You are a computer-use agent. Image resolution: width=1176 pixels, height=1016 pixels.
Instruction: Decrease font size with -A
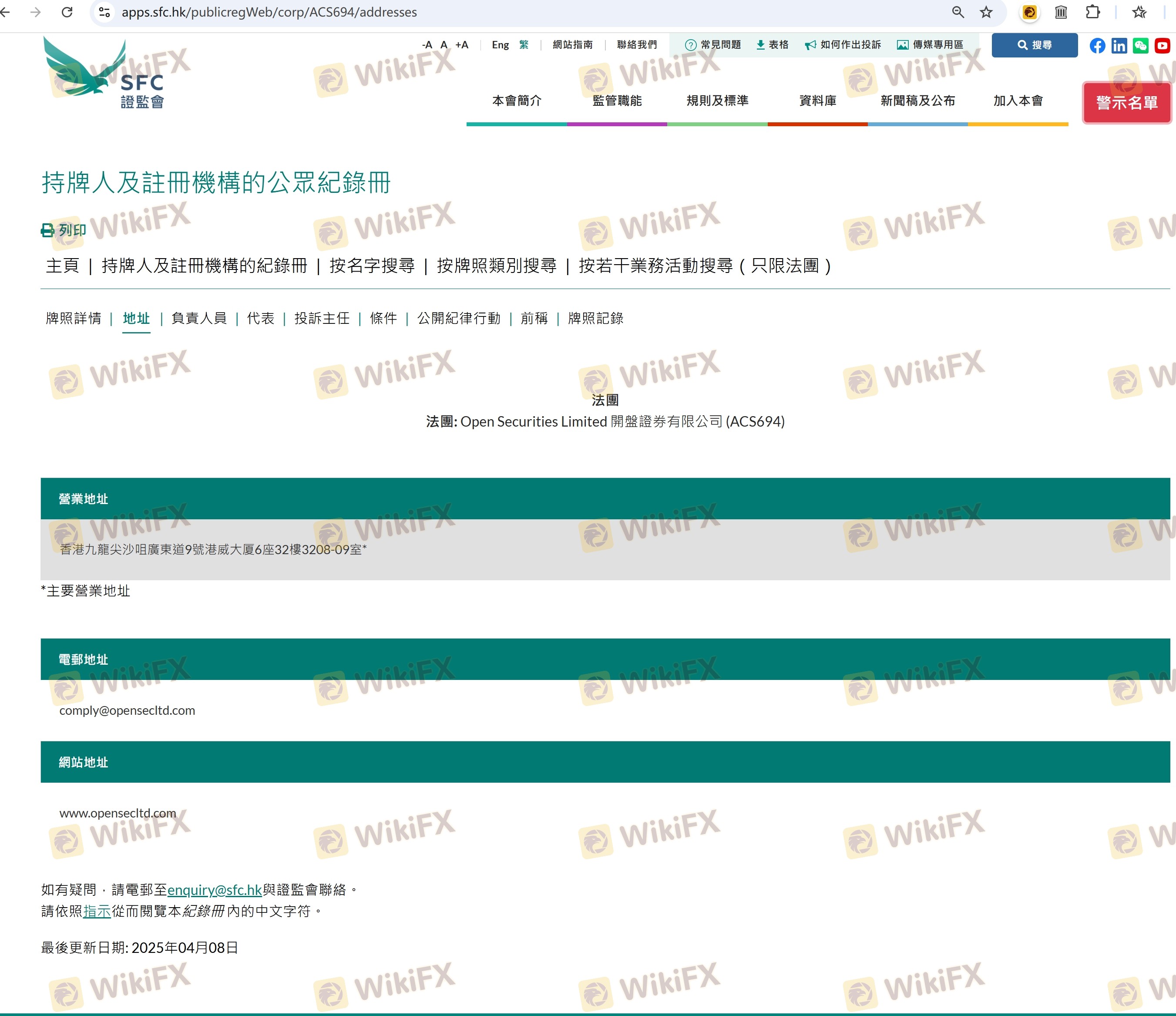tap(427, 45)
